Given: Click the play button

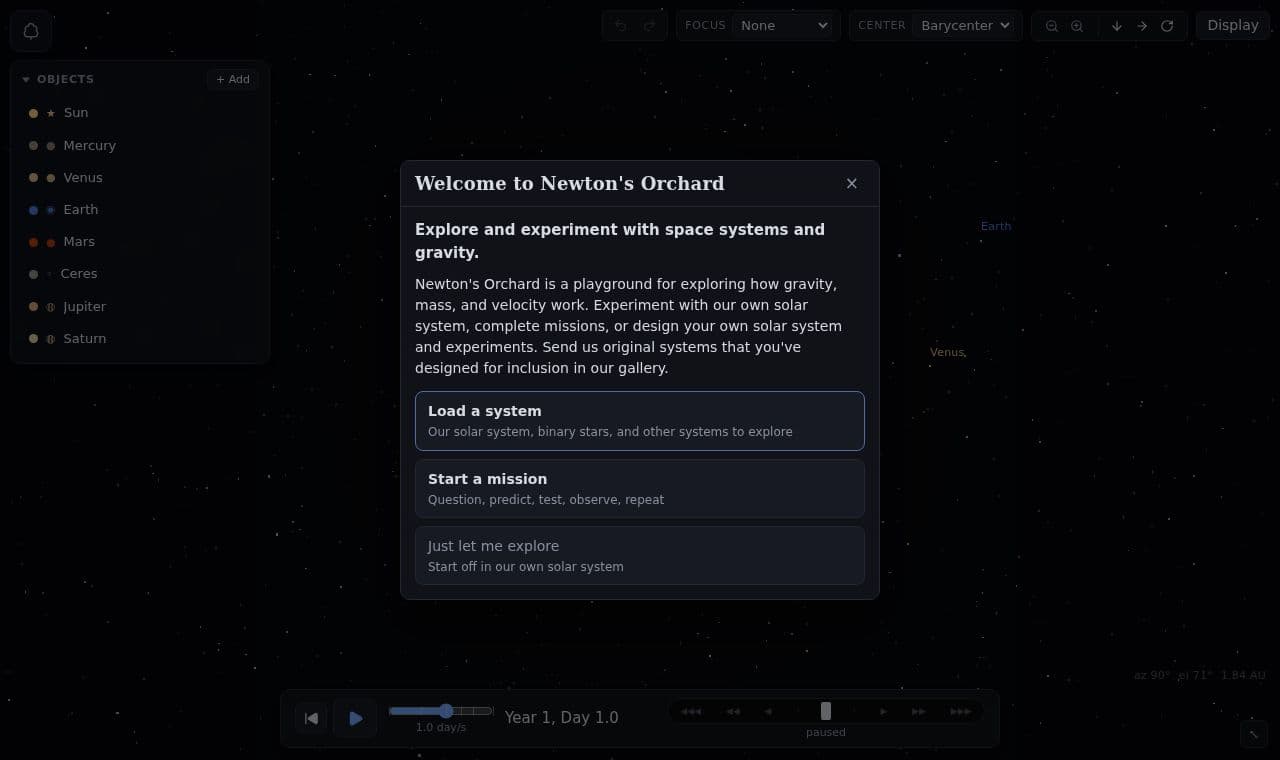Looking at the screenshot, I should [x=355, y=718].
